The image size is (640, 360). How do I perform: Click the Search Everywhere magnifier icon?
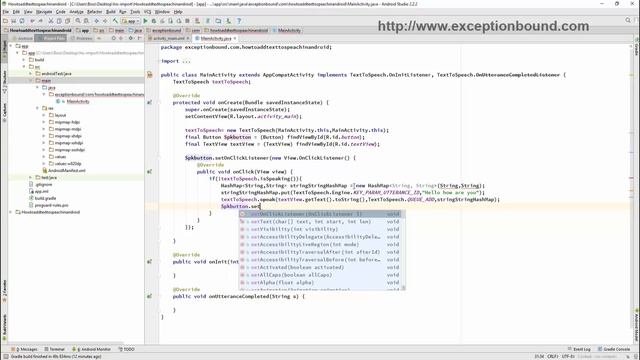coord(628,20)
